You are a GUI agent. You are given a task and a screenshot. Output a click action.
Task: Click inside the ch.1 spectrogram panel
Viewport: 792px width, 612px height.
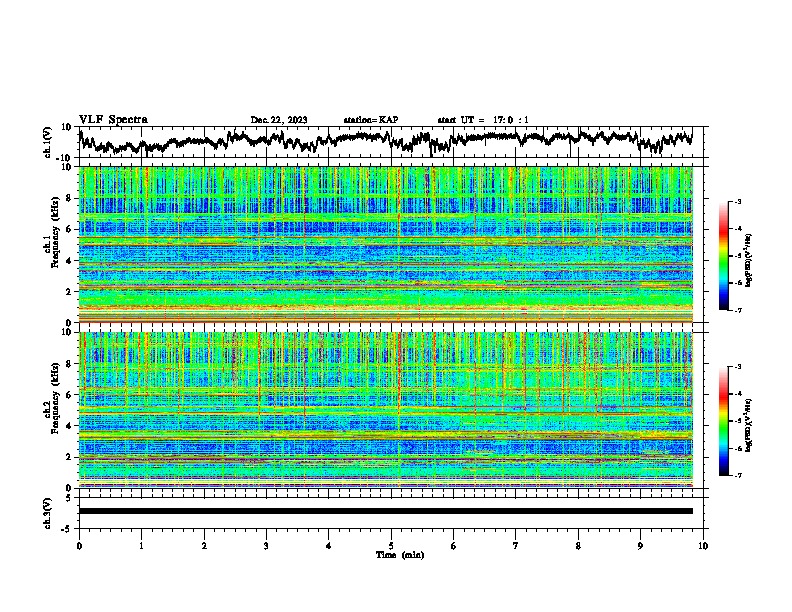click(385, 244)
